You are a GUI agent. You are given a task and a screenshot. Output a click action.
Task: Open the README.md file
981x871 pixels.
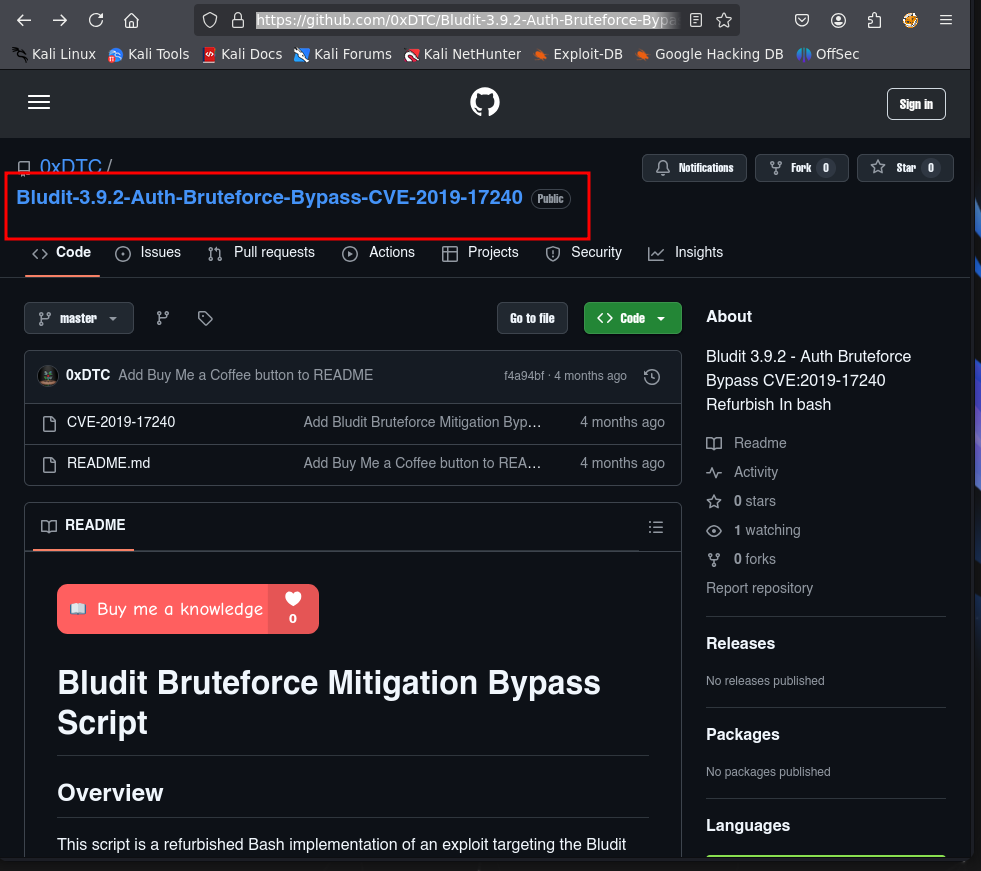click(x=108, y=464)
